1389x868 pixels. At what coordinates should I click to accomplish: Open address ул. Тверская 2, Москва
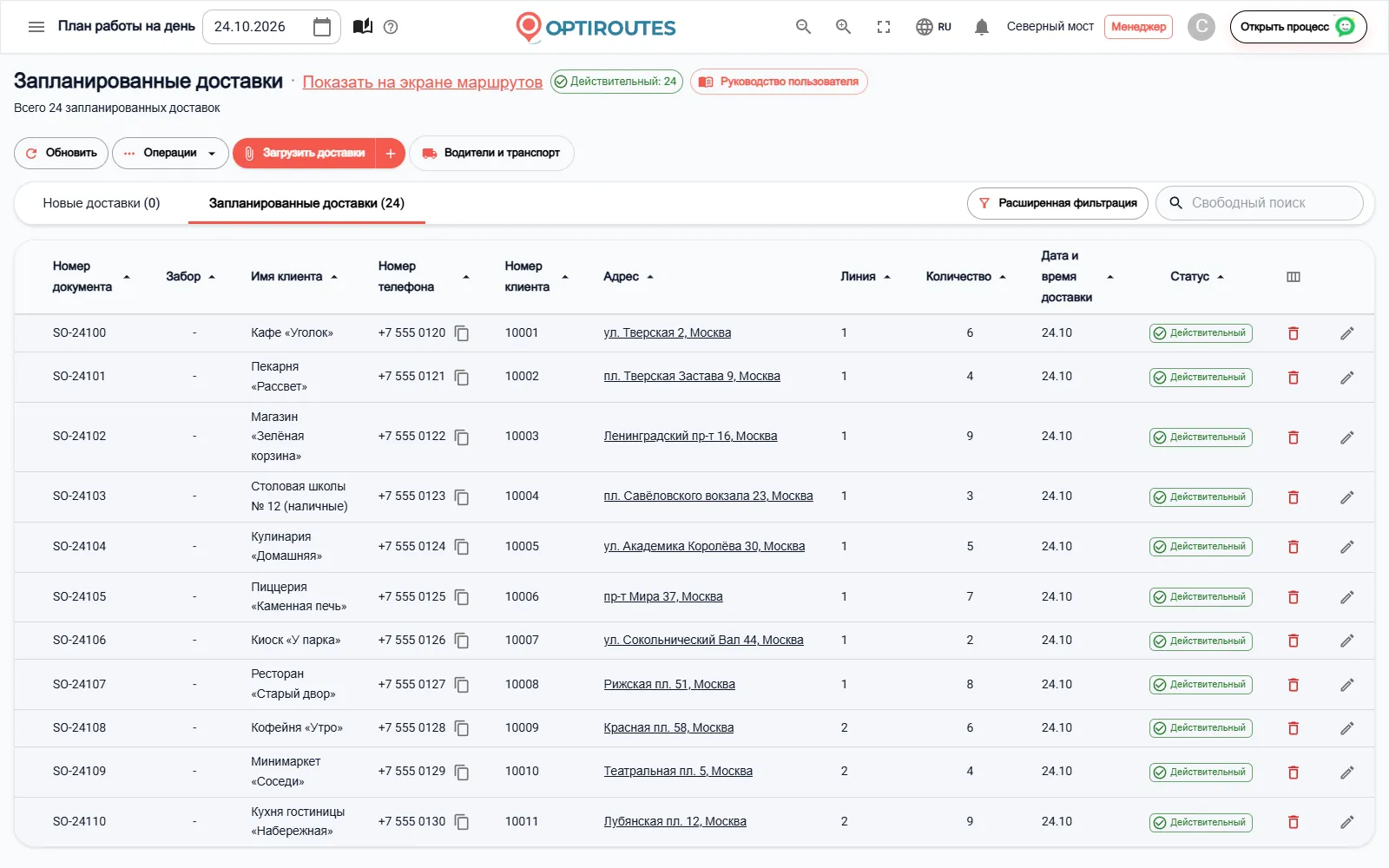667,333
